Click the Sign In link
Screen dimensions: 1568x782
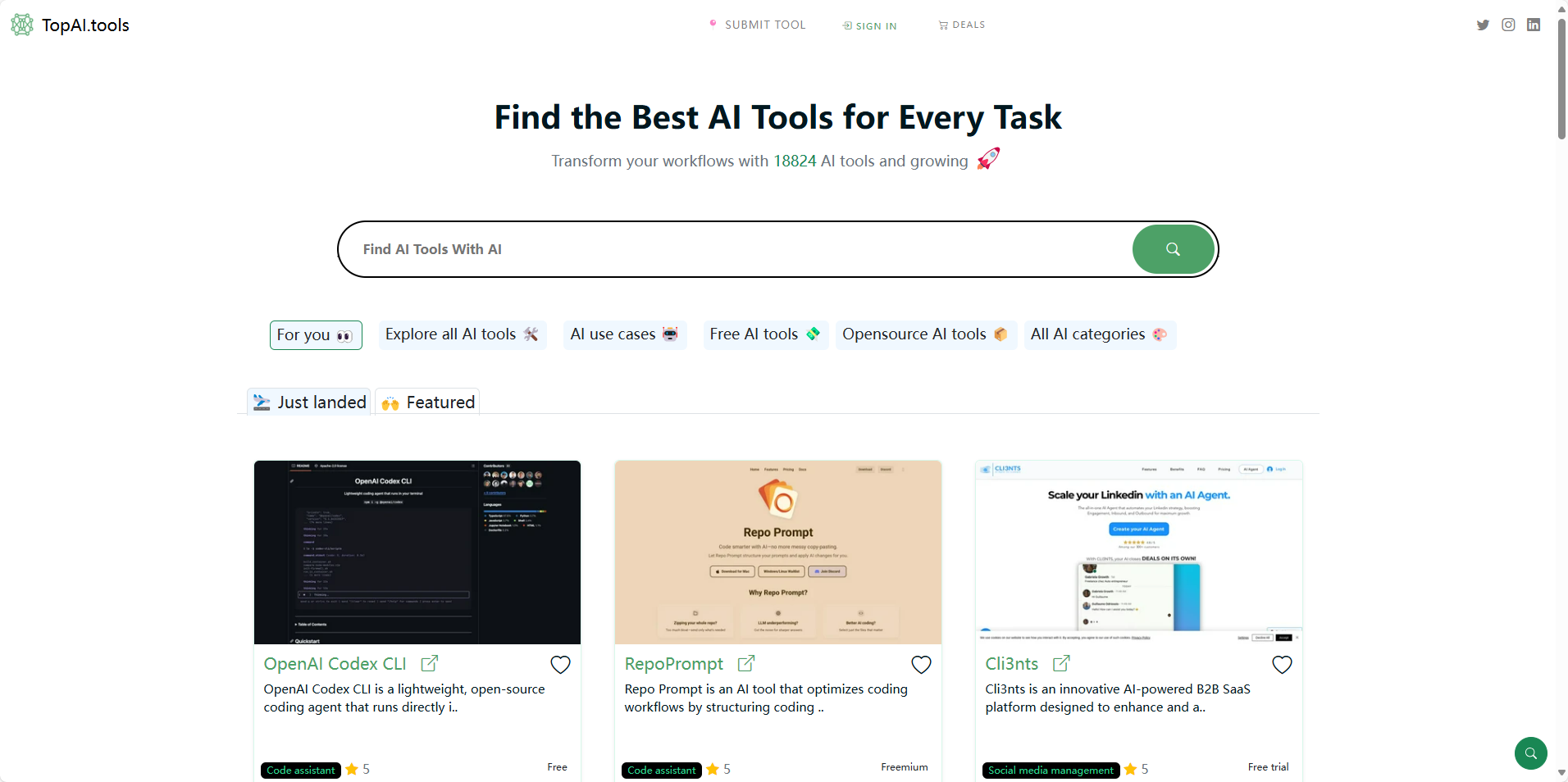point(870,25)
